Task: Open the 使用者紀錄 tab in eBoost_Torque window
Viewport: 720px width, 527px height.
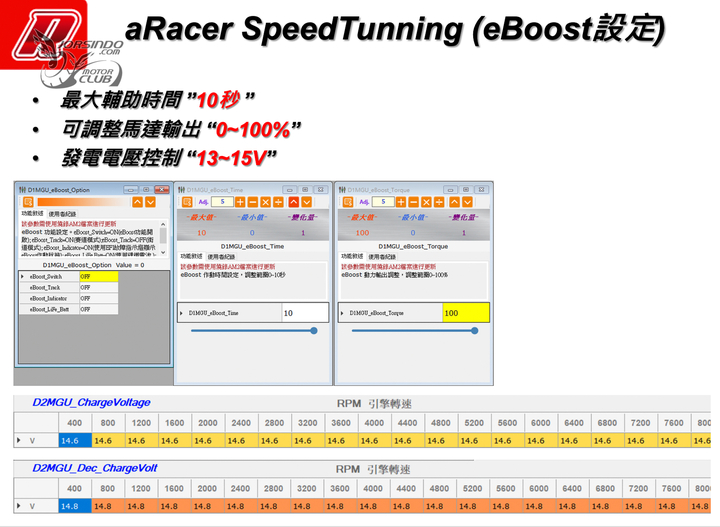Action: click(382, 257)
